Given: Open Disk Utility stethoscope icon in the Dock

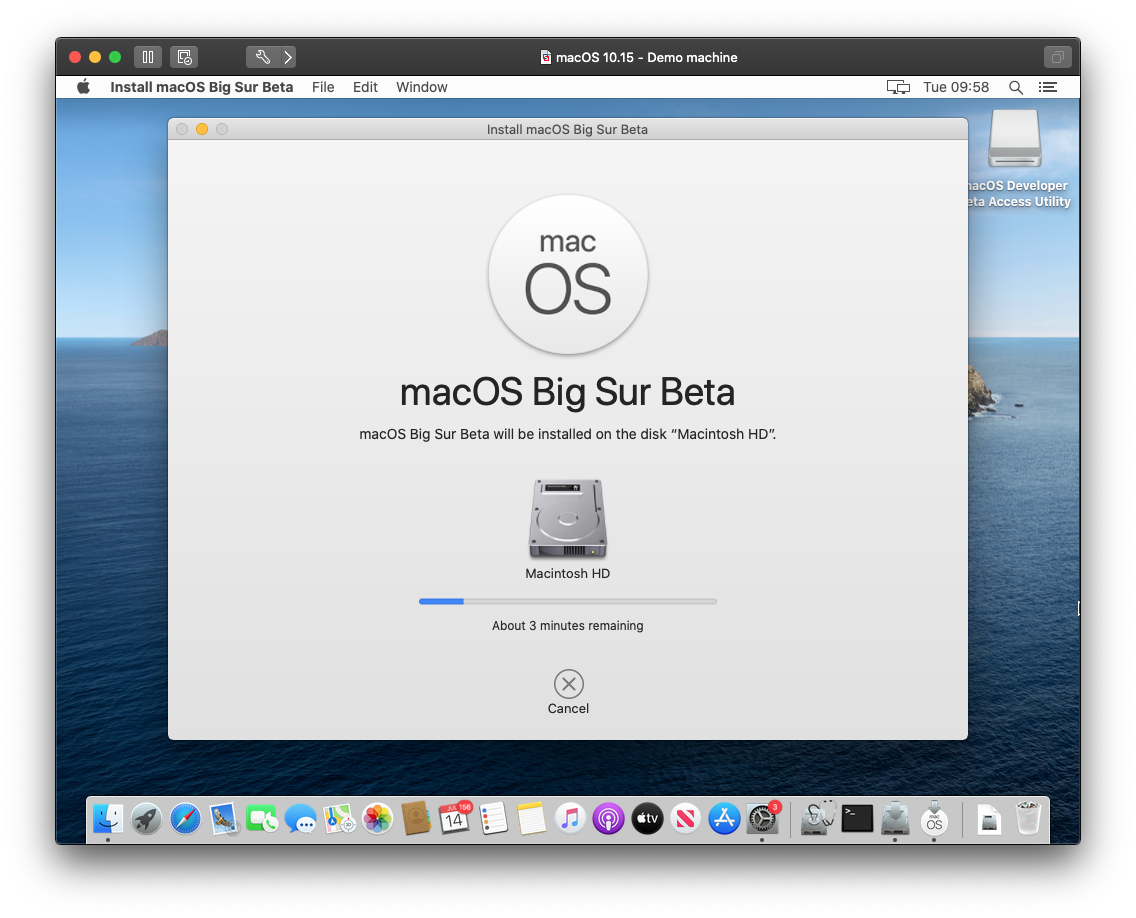Looking at the screenshot, I should click(817, 819).
